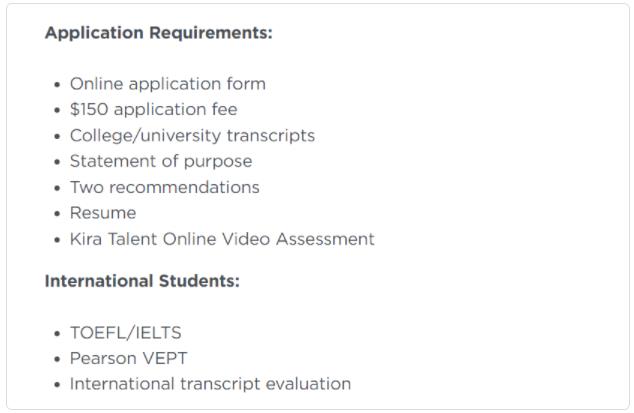This screenshot has width=634, height=413.
Task: Click the bullet point preceding "Resume"
Action: (55, 214)
